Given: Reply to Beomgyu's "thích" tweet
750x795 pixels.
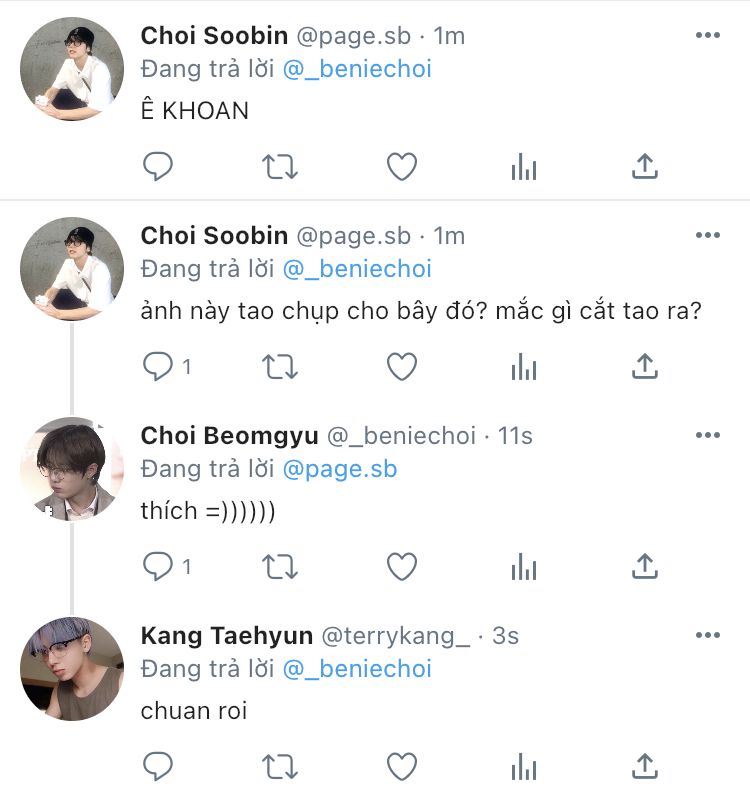Looking at the screenshot, I should [x=158, y=567].
